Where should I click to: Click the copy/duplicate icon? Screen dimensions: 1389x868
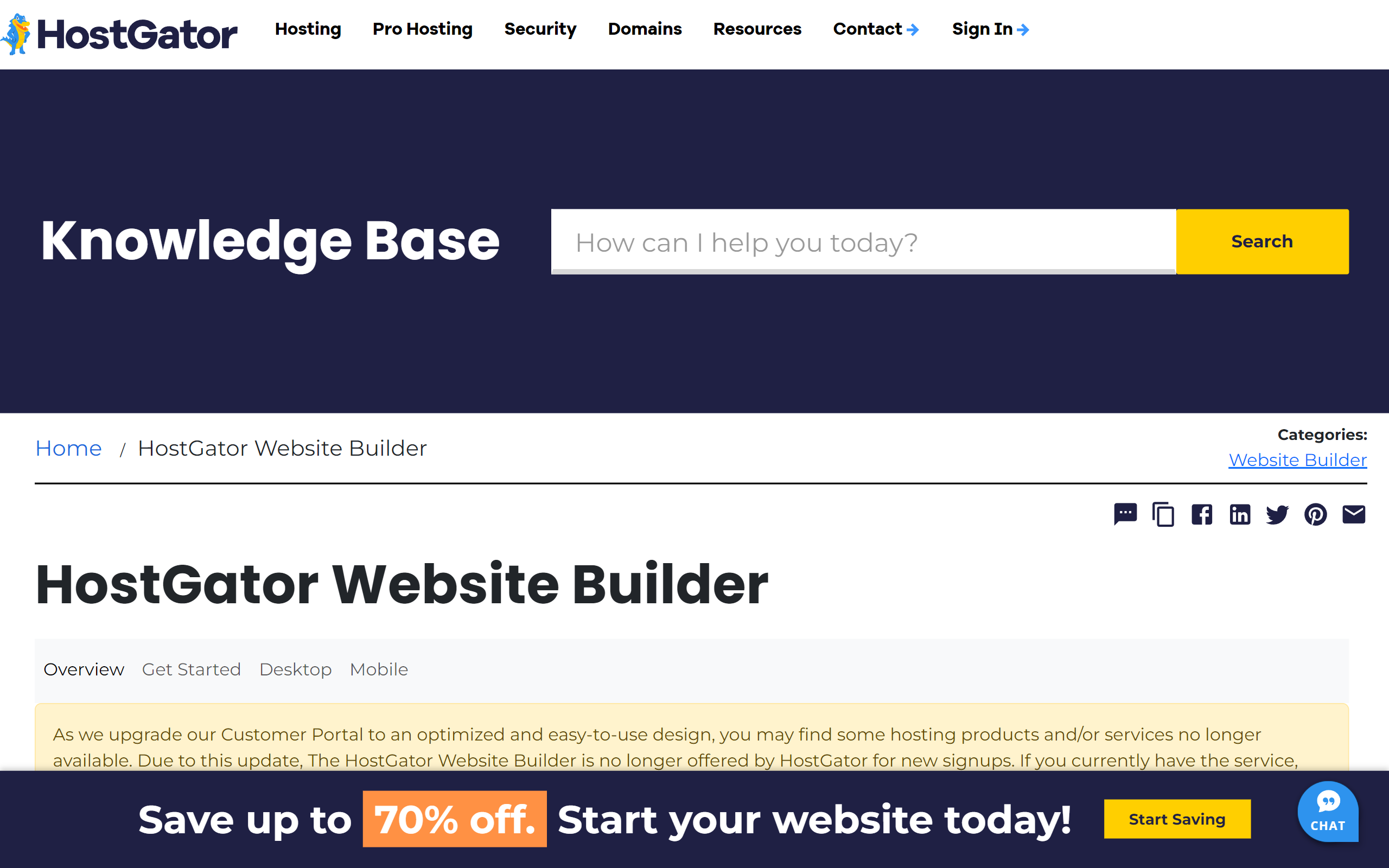(x=1162, y=514)
